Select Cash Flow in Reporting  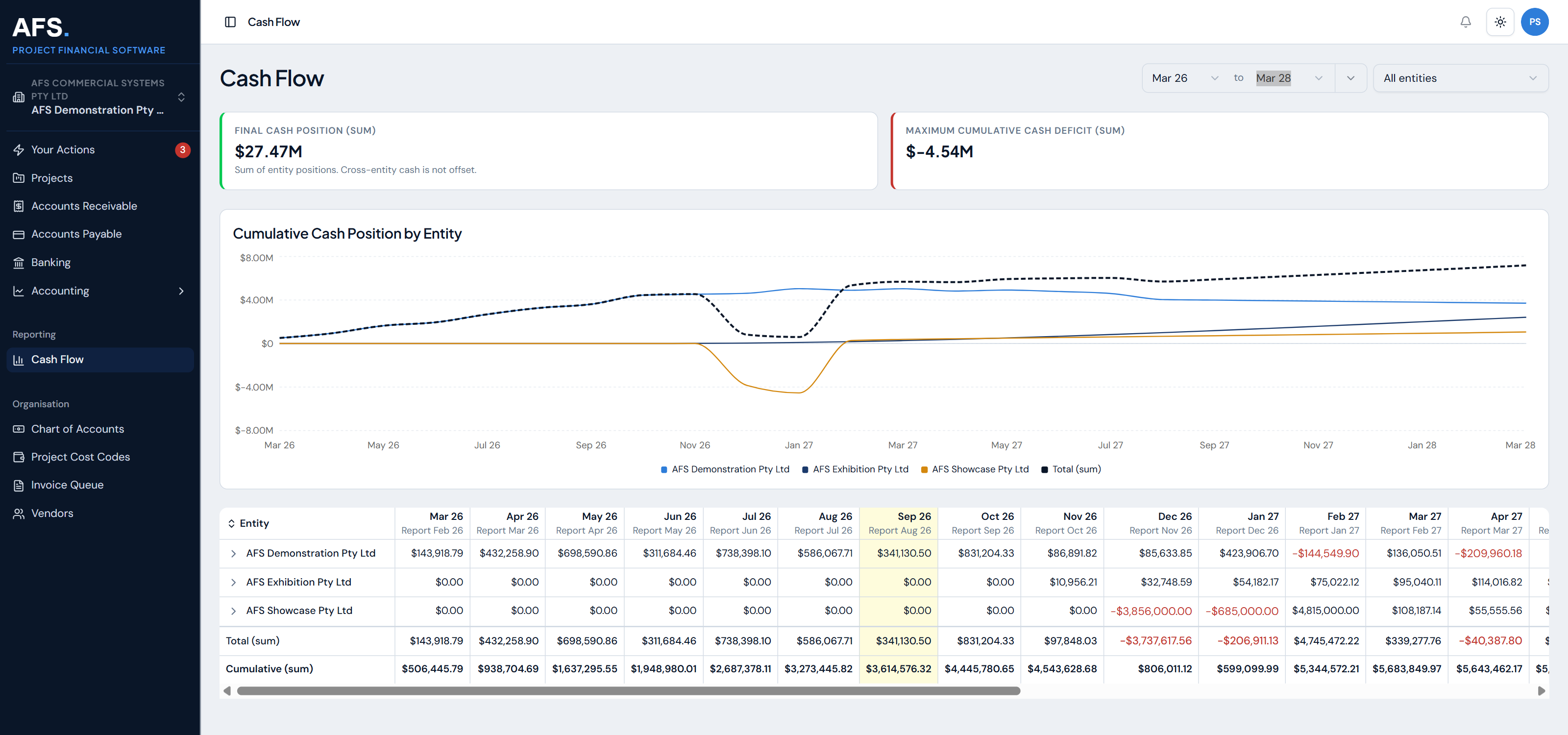[100, 360]
